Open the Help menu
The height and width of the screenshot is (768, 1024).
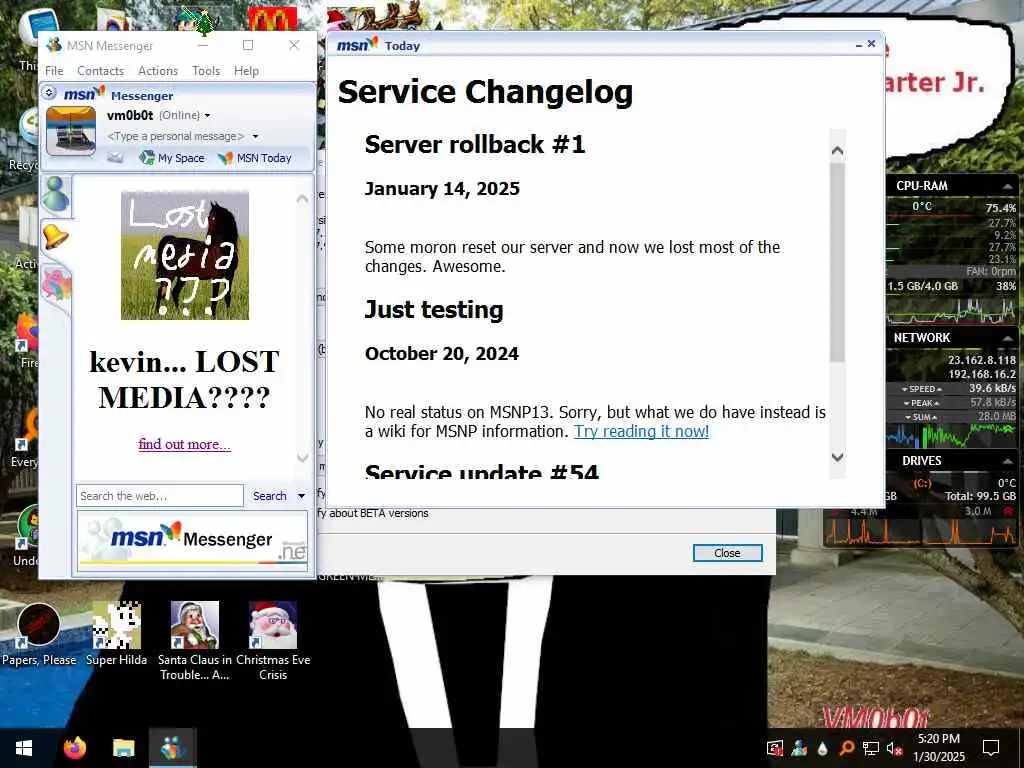tap(246, 71)
